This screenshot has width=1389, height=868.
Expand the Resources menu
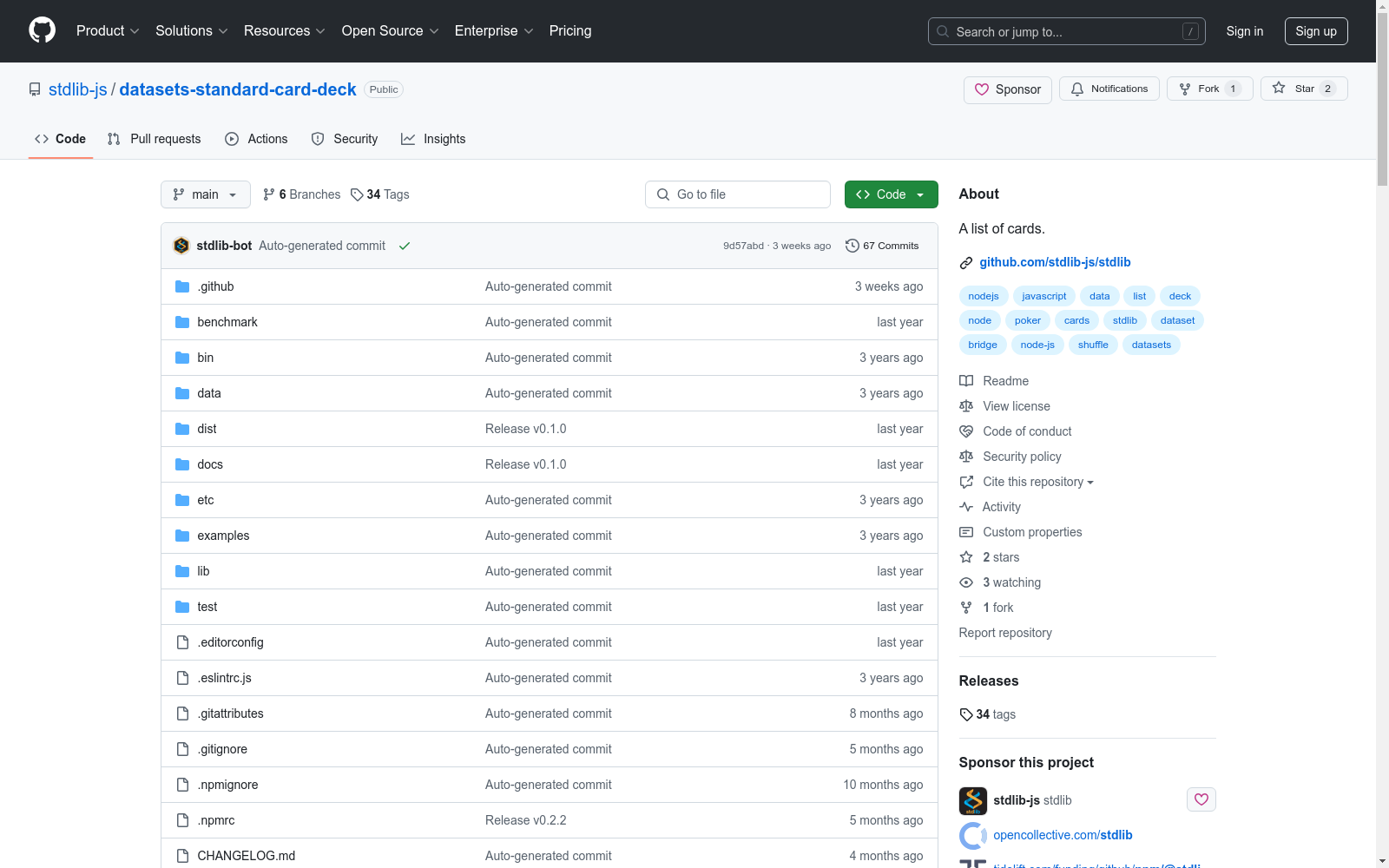tap(285, 31)
